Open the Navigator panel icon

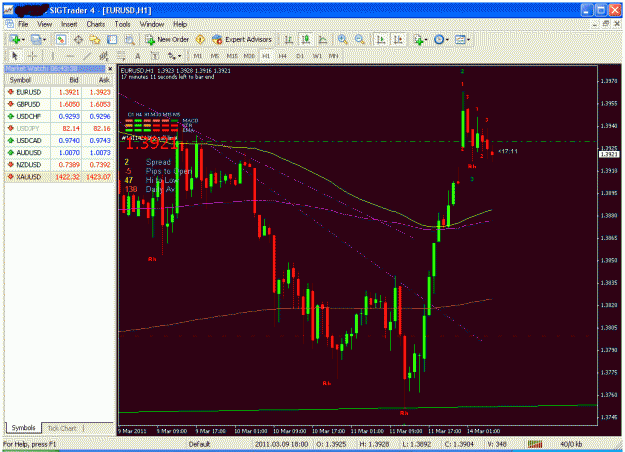[x=95, y=39]
